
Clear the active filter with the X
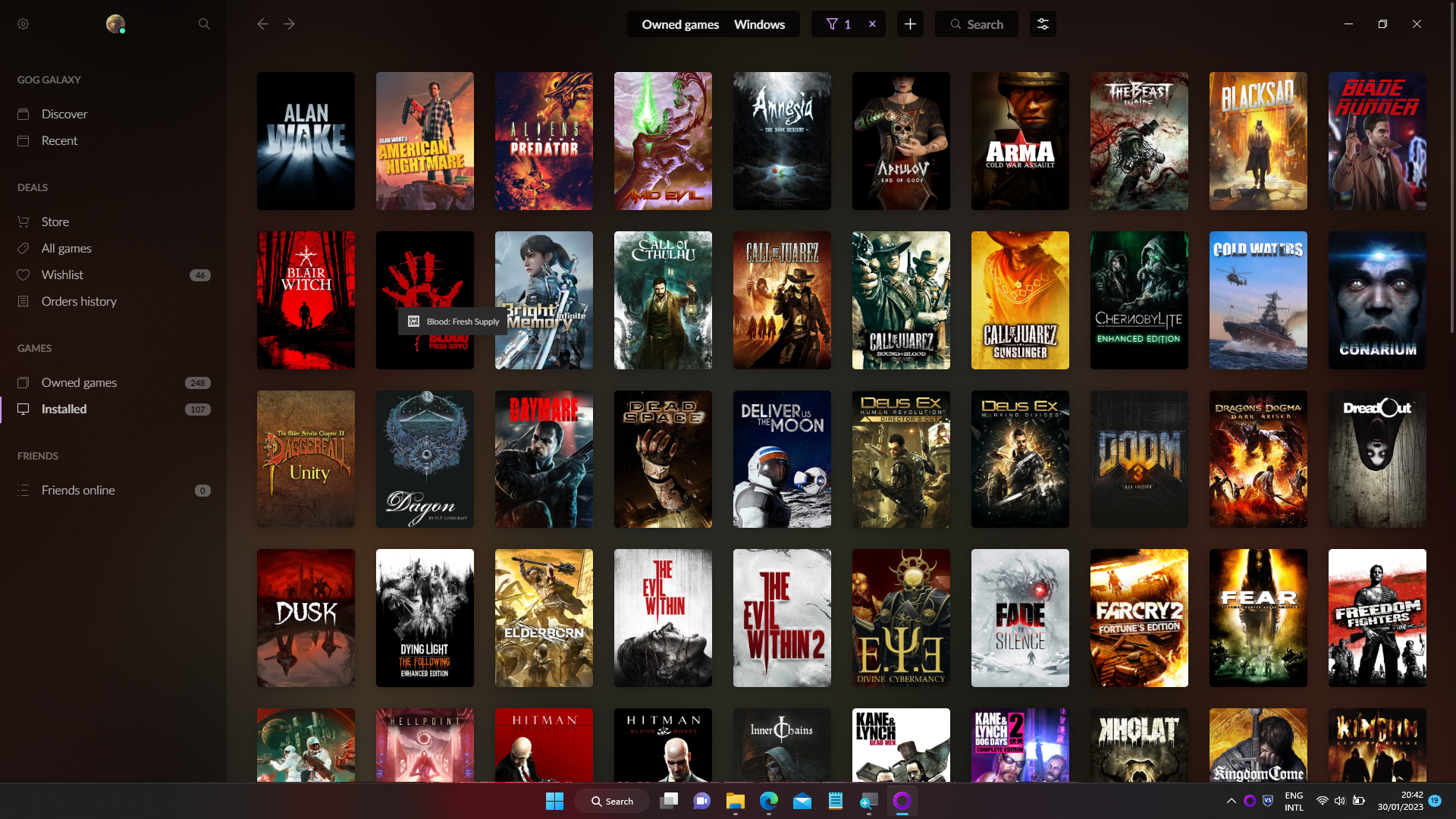[x=872, y=24]
